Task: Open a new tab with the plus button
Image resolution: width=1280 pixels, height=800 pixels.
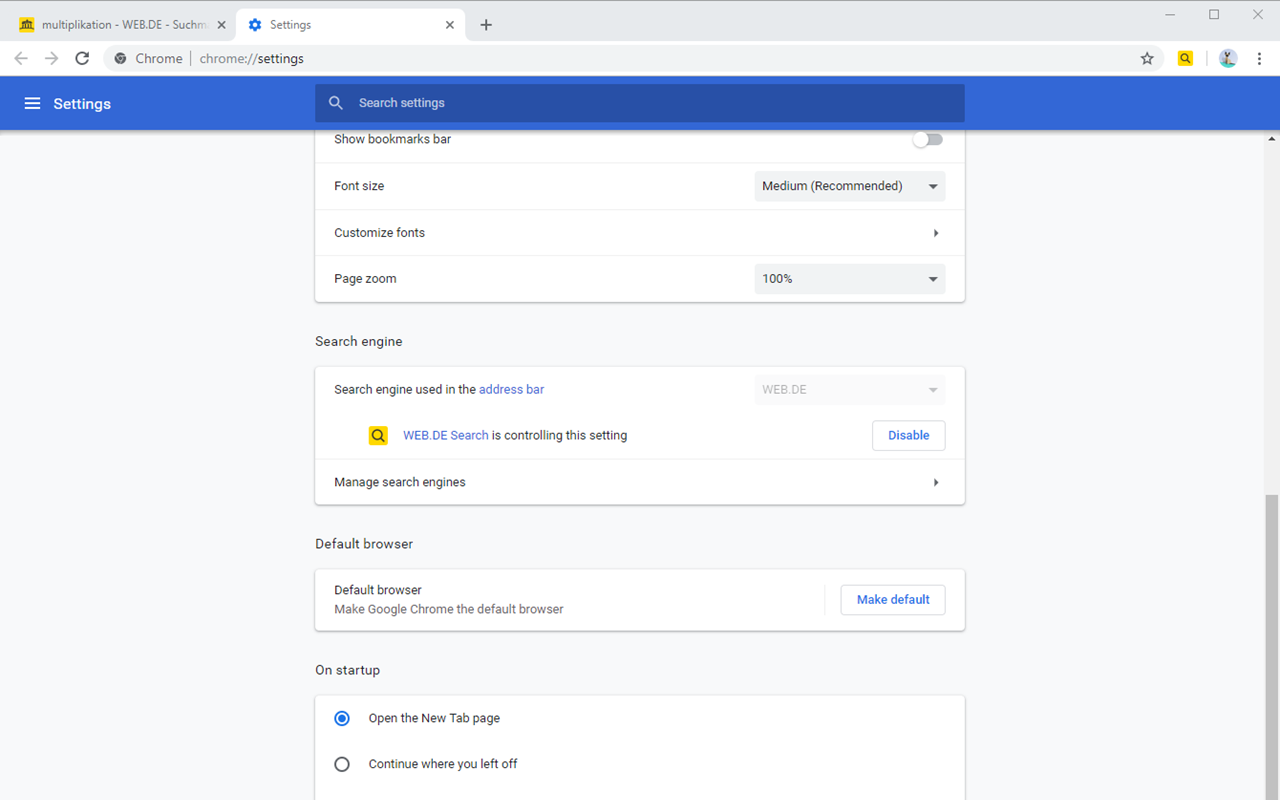Action: (486, 25)
